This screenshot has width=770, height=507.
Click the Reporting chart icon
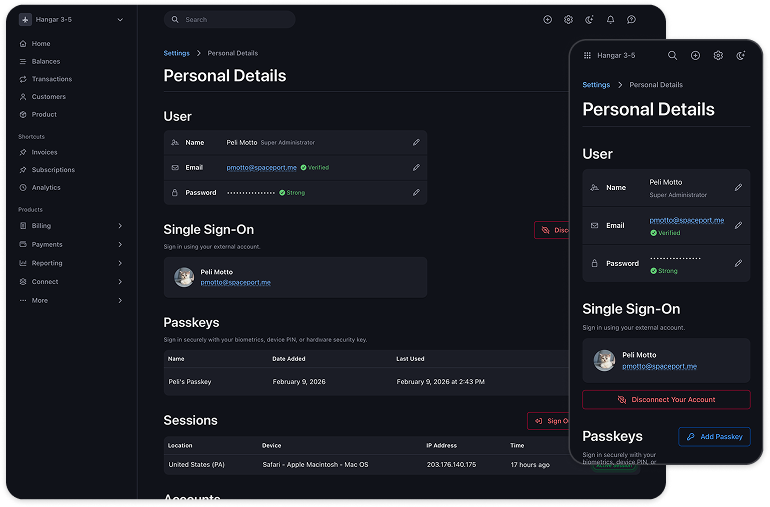[23, 263]
